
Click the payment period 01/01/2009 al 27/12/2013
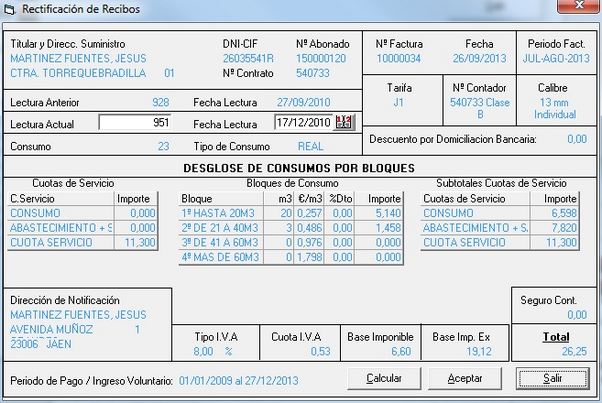238,381
